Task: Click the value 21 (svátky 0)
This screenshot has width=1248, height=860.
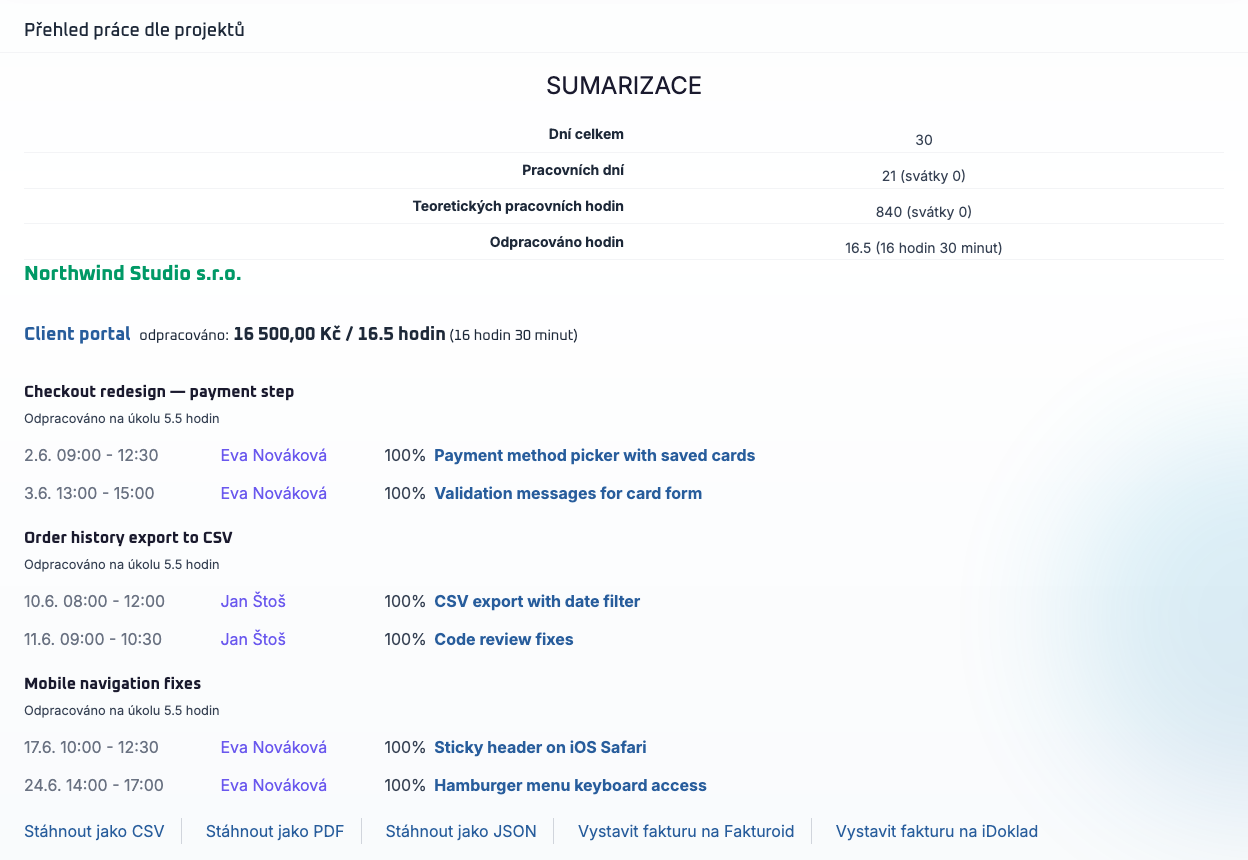Action: tap(924, 177)
